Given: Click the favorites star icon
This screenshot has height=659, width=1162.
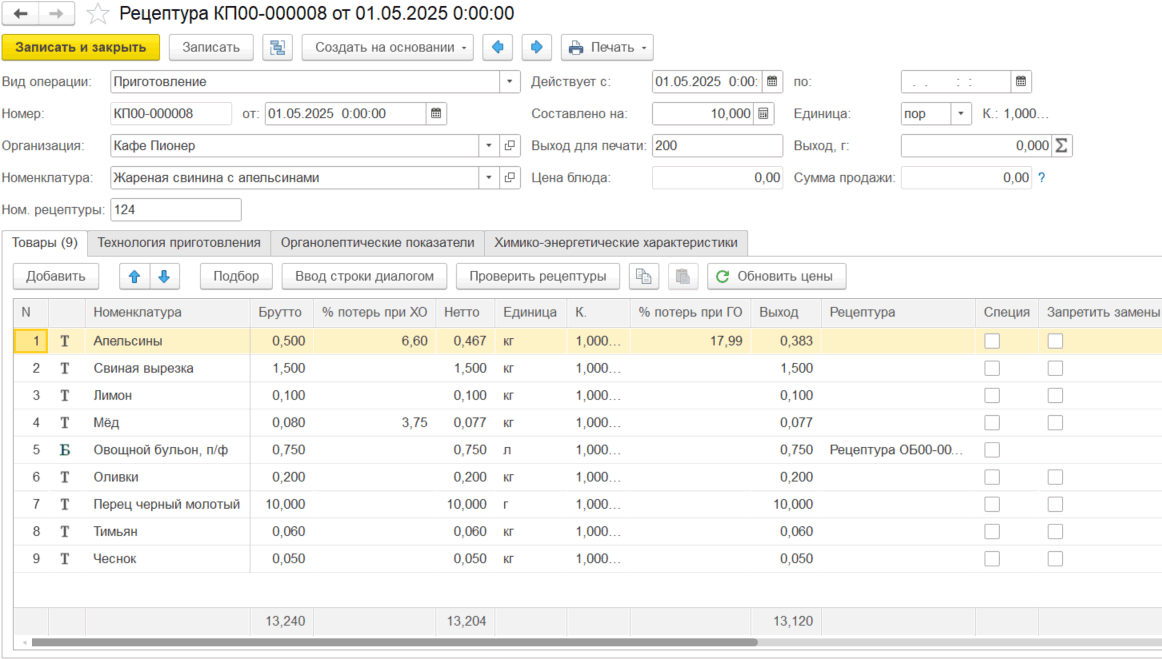Looking at the screenshot, I should click(98, 14).
